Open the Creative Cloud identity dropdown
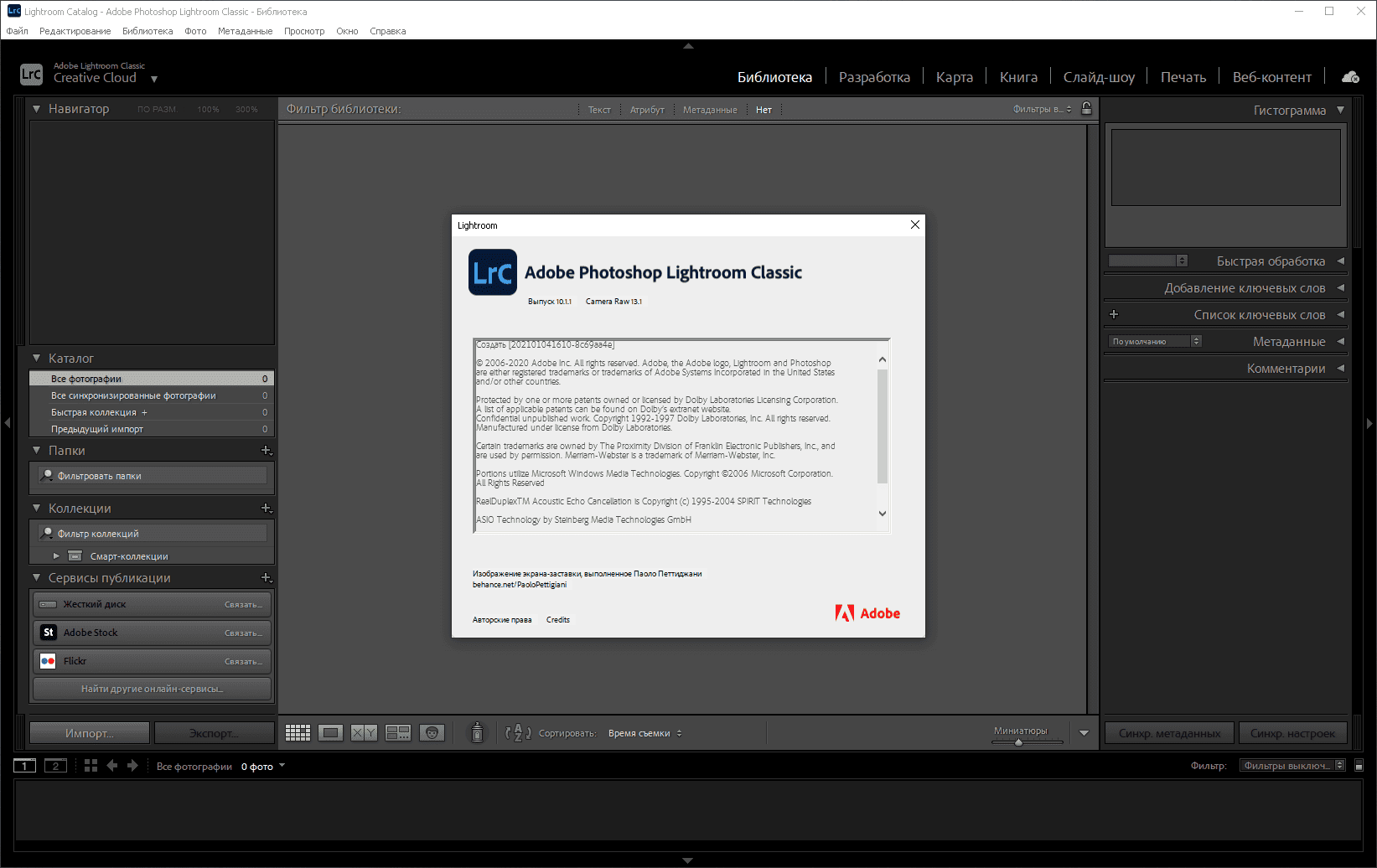 tap(154, 80)
